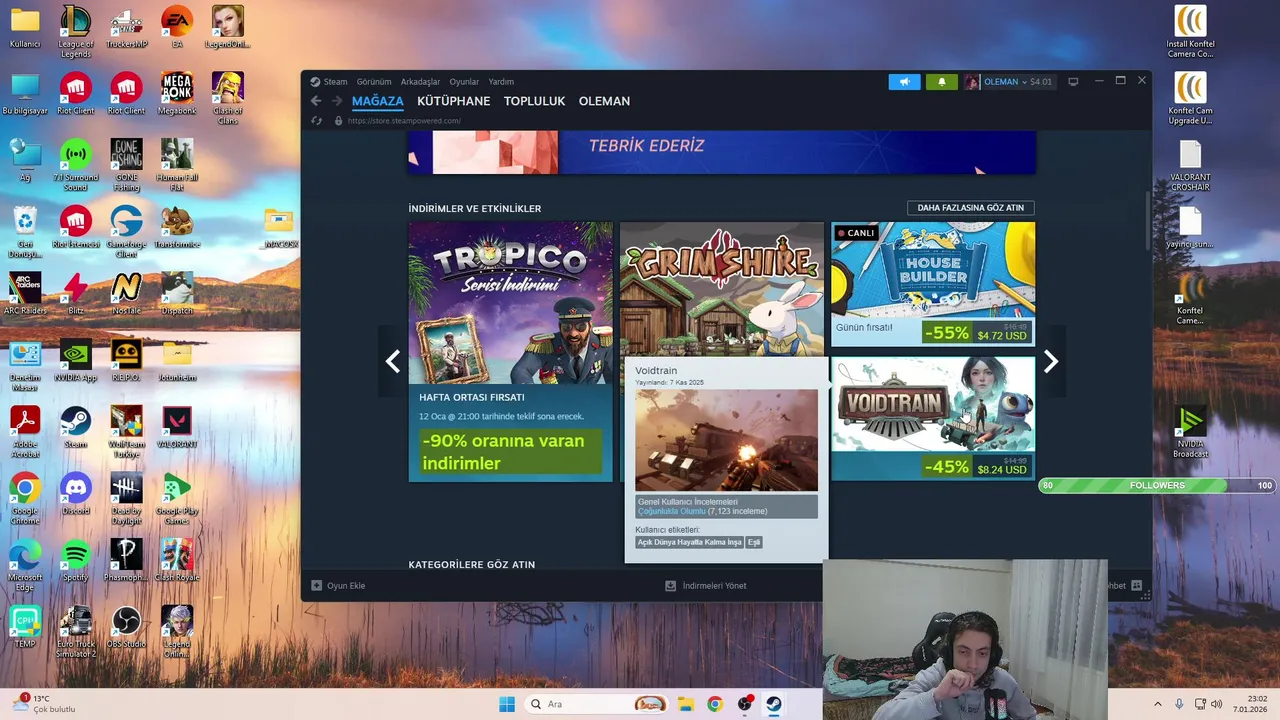Open File Explorer from the taskbar

tap(685, 704)
